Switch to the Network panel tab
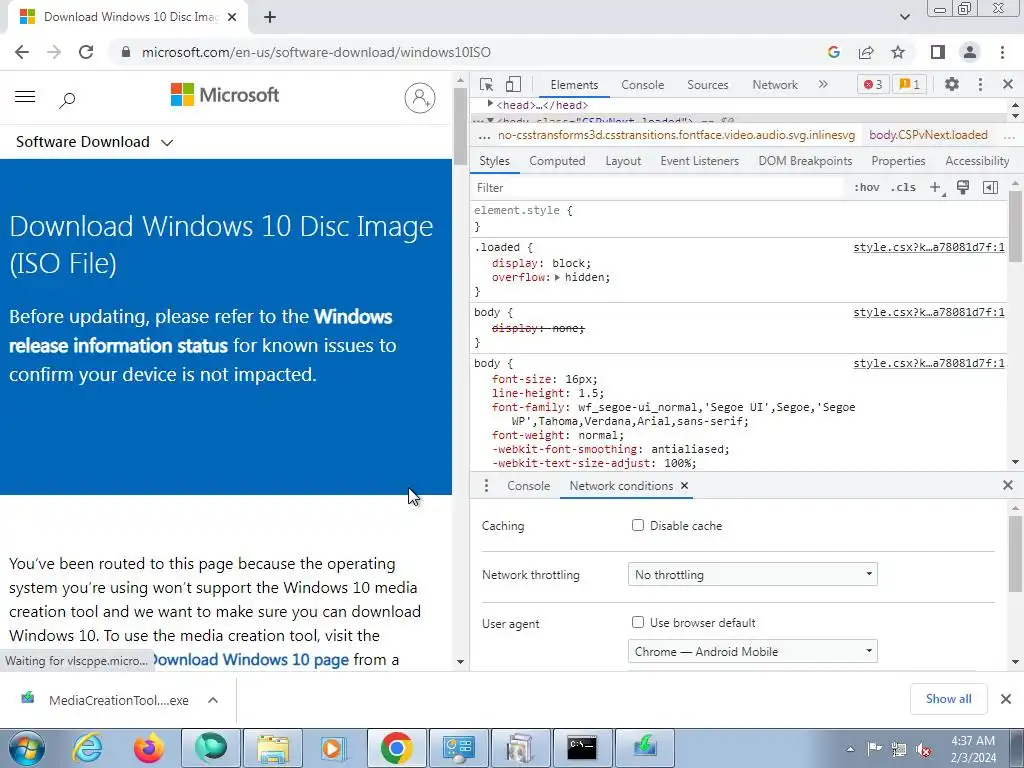 point(775,85)
